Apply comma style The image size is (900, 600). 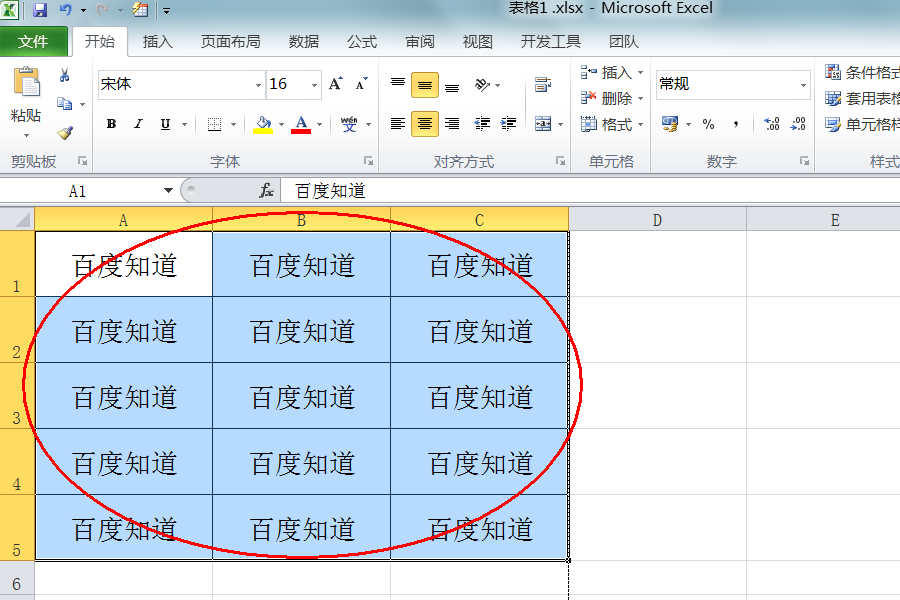pos(736,124)
